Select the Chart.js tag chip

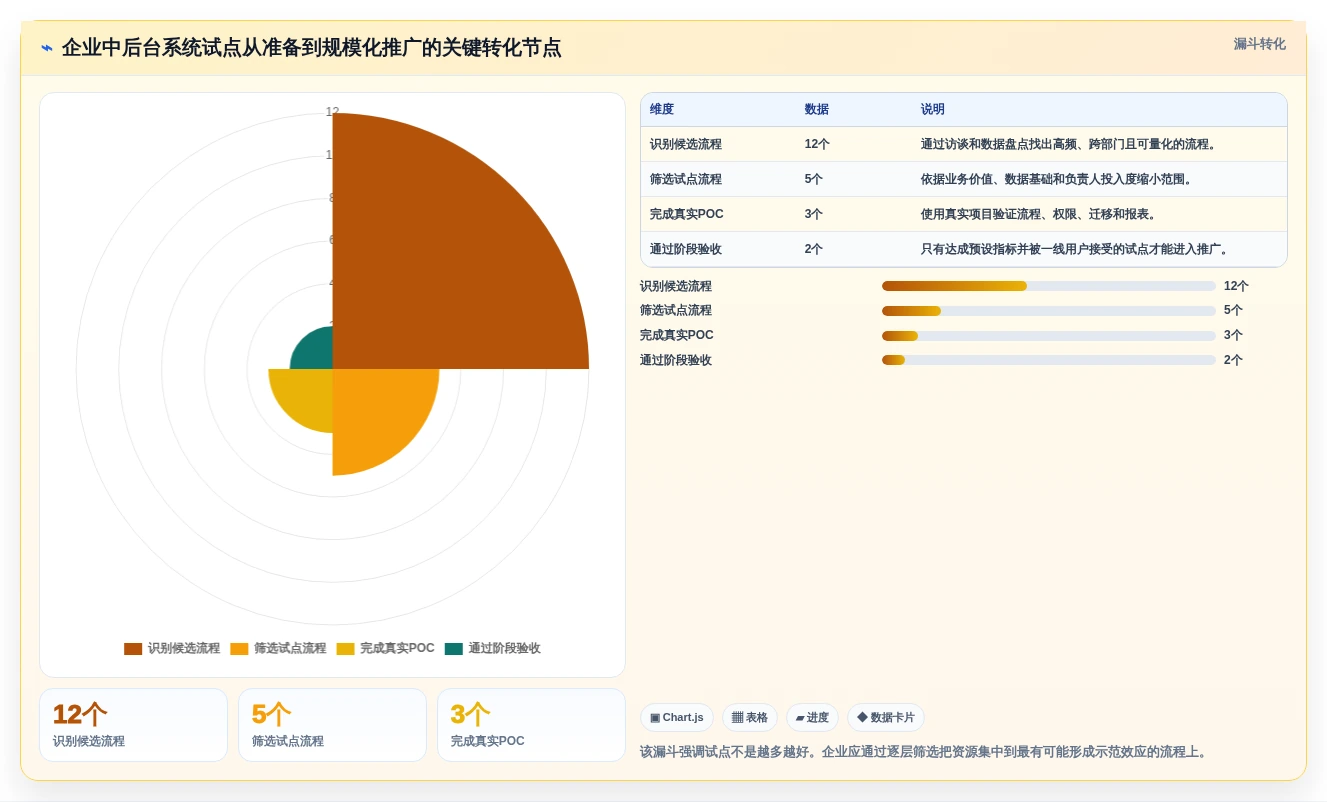pyautogui.click(x=677, y=718)
